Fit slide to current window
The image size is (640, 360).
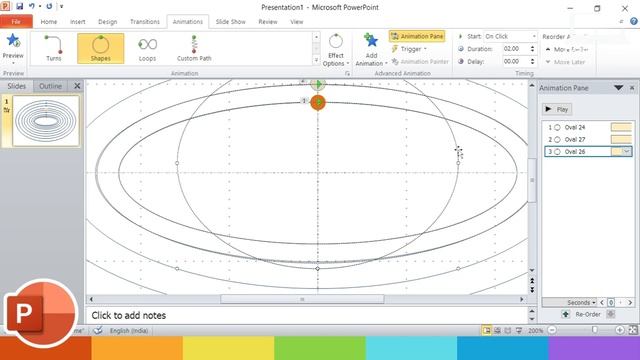tap(633, 330)
